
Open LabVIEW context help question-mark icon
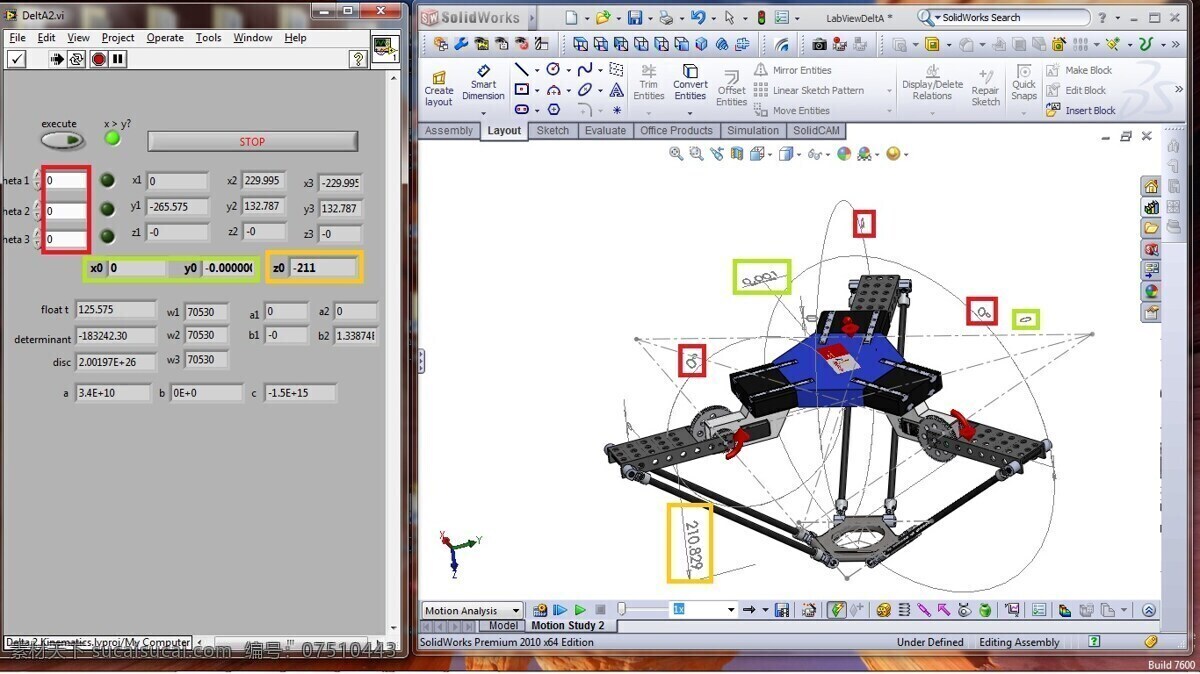click(358, 59)
